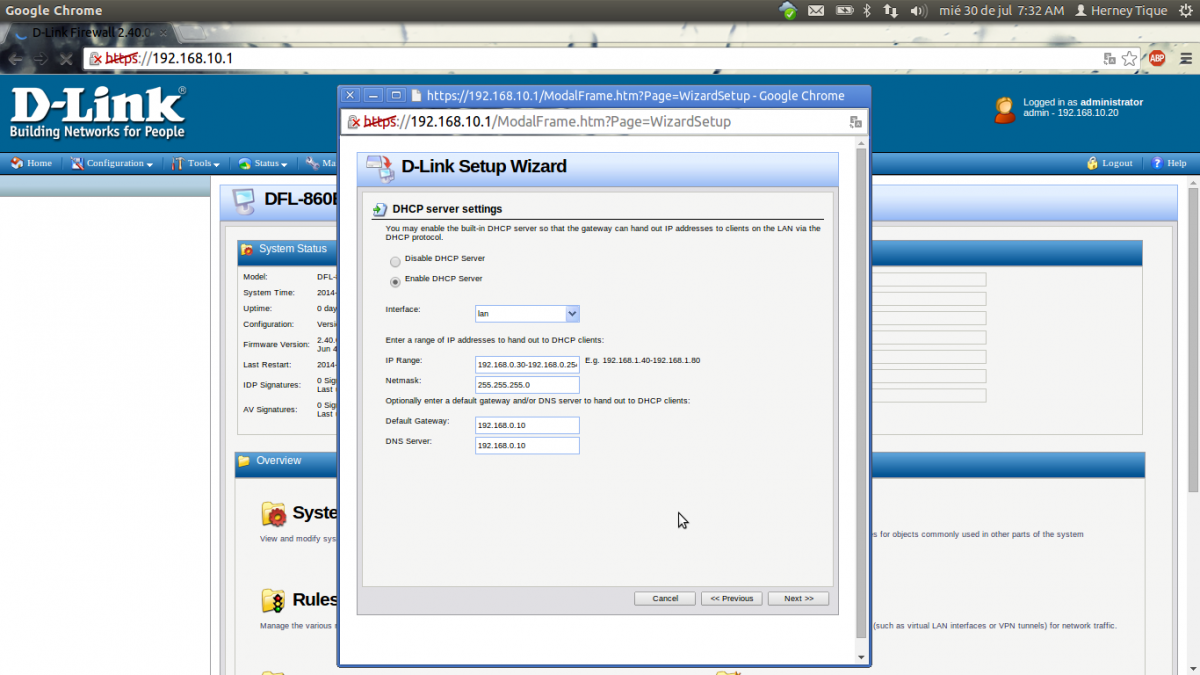This screenshot has width=1200, height=675.
Task: Click the volume speaker icon
Action: (917, 11)
